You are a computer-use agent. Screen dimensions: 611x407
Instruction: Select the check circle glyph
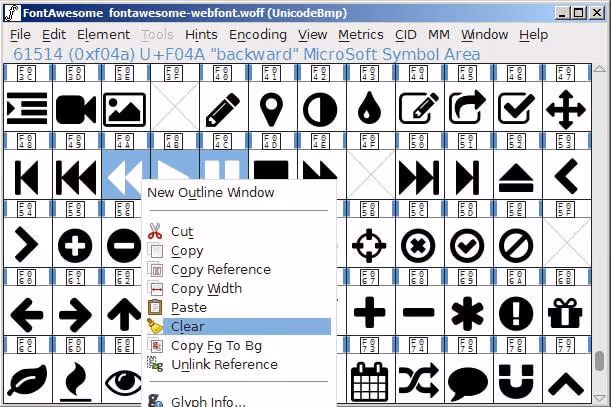coord(467,246)
